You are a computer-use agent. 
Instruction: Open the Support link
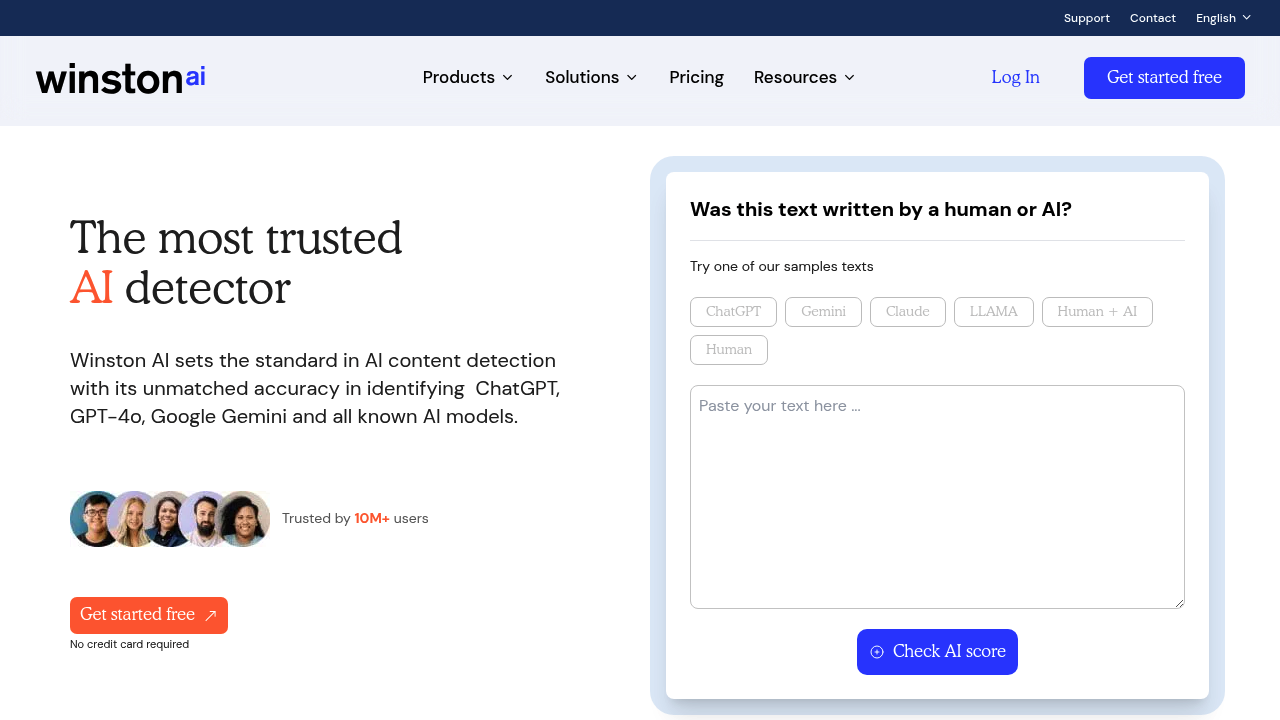(x=1086, y=18)
